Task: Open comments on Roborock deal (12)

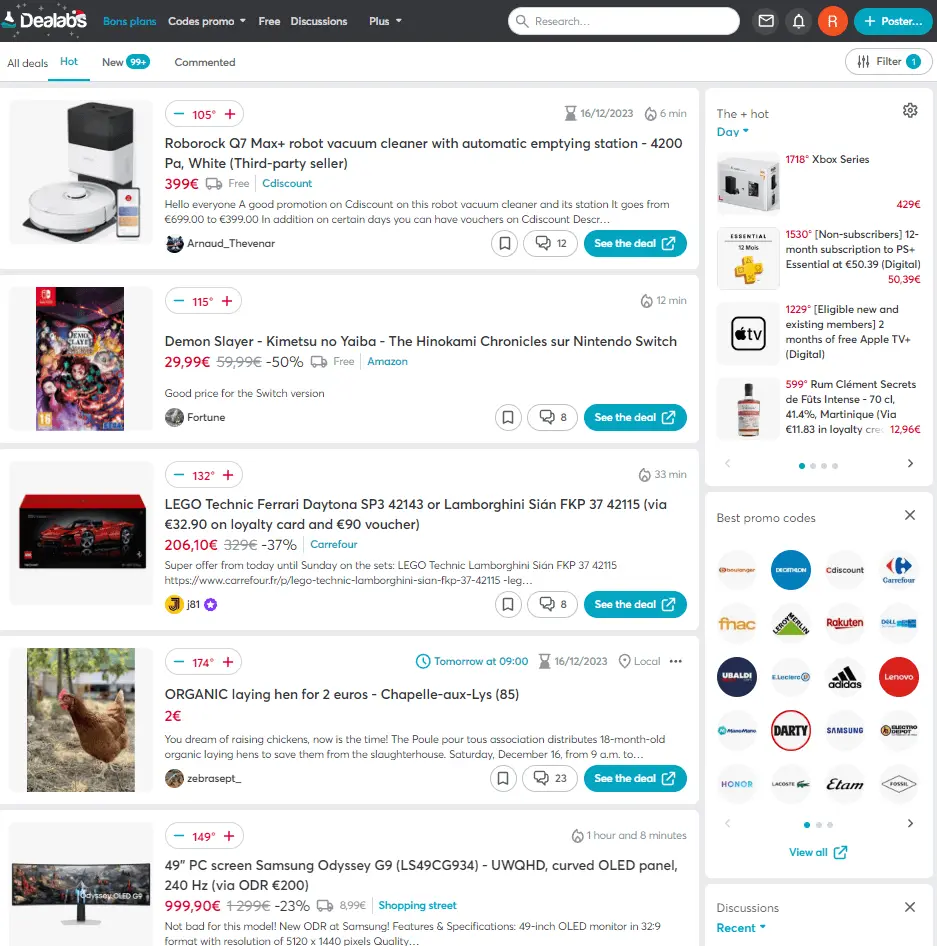Action: (550, 243)
